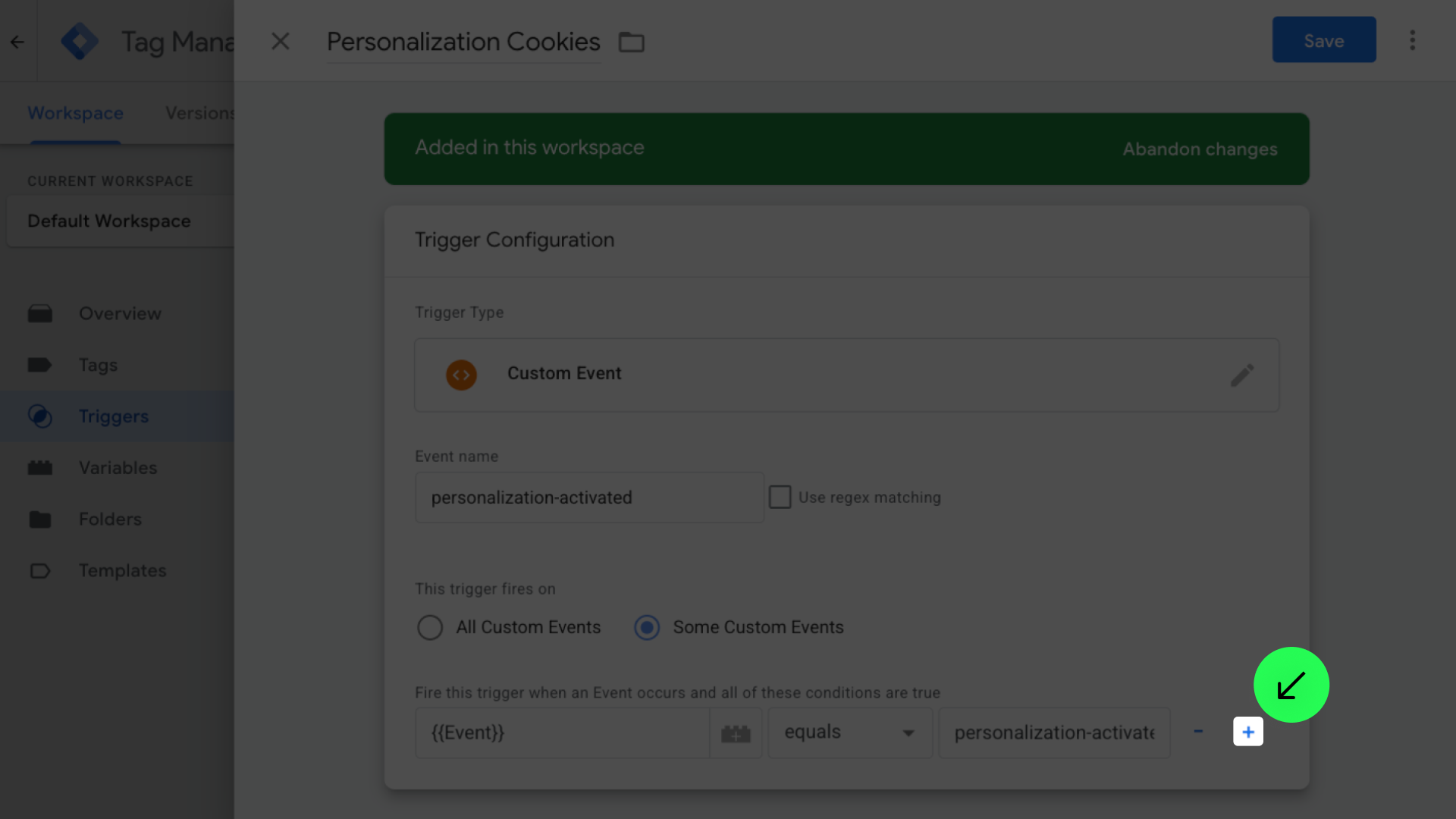Viewport: 1456px width, 819px height.
Task: Select the All Custom Events radio button
Action: tap(430, 627)
